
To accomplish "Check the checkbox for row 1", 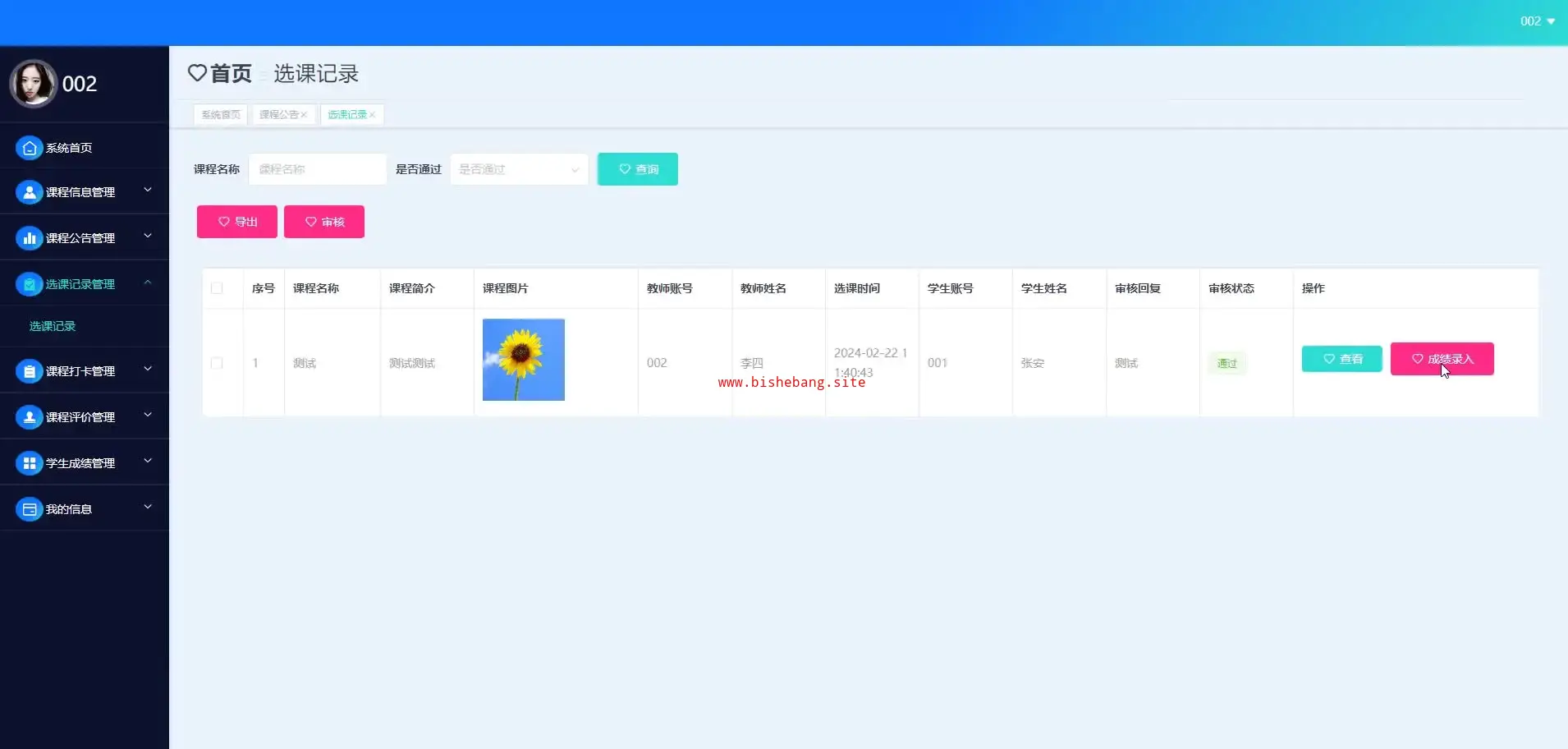I will (x=217, y=363).
